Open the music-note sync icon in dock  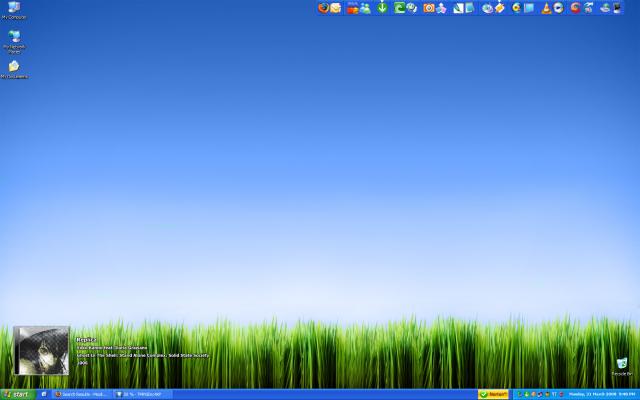(588, 8)
